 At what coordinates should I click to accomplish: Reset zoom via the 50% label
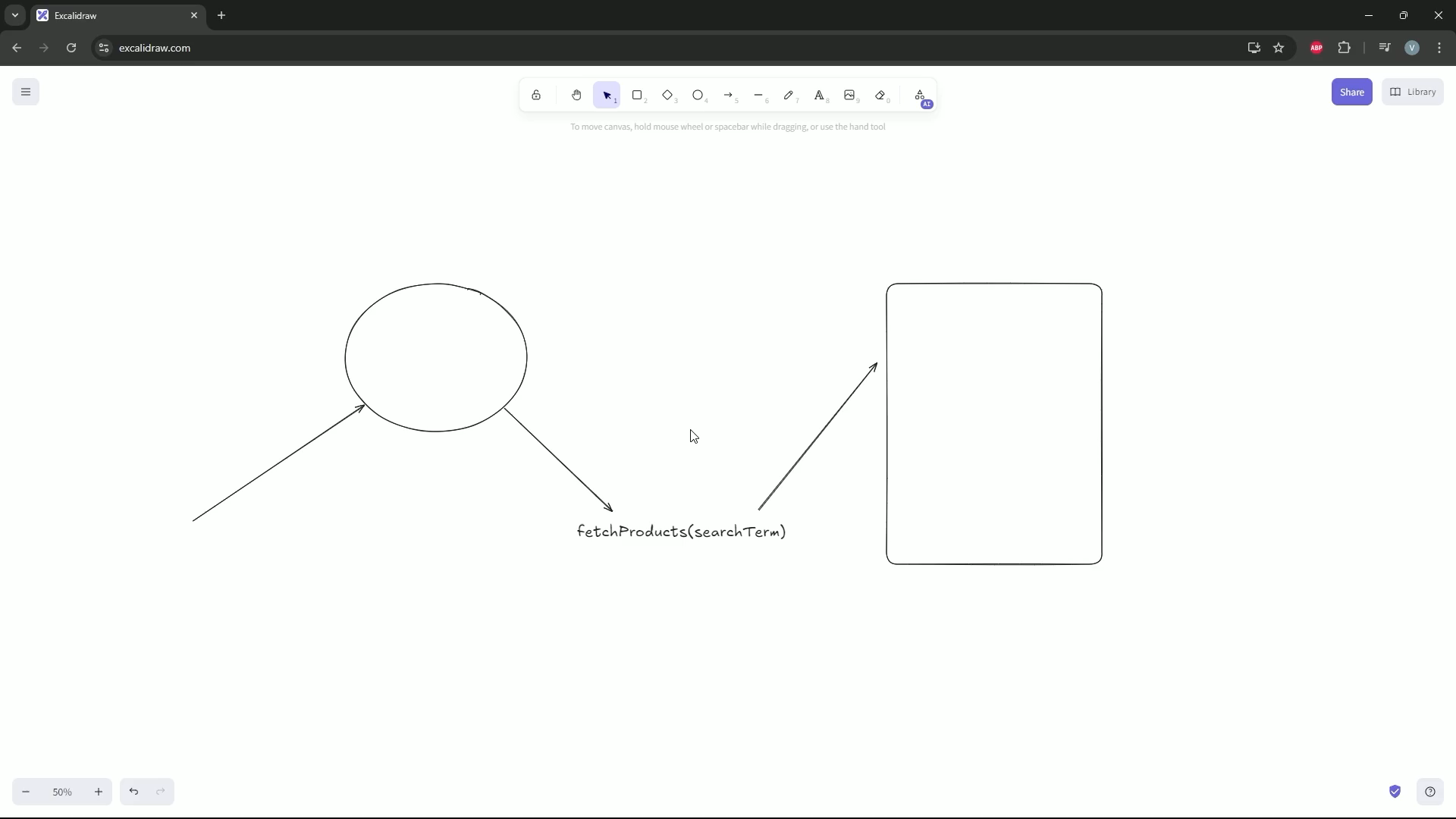[62, 792]
